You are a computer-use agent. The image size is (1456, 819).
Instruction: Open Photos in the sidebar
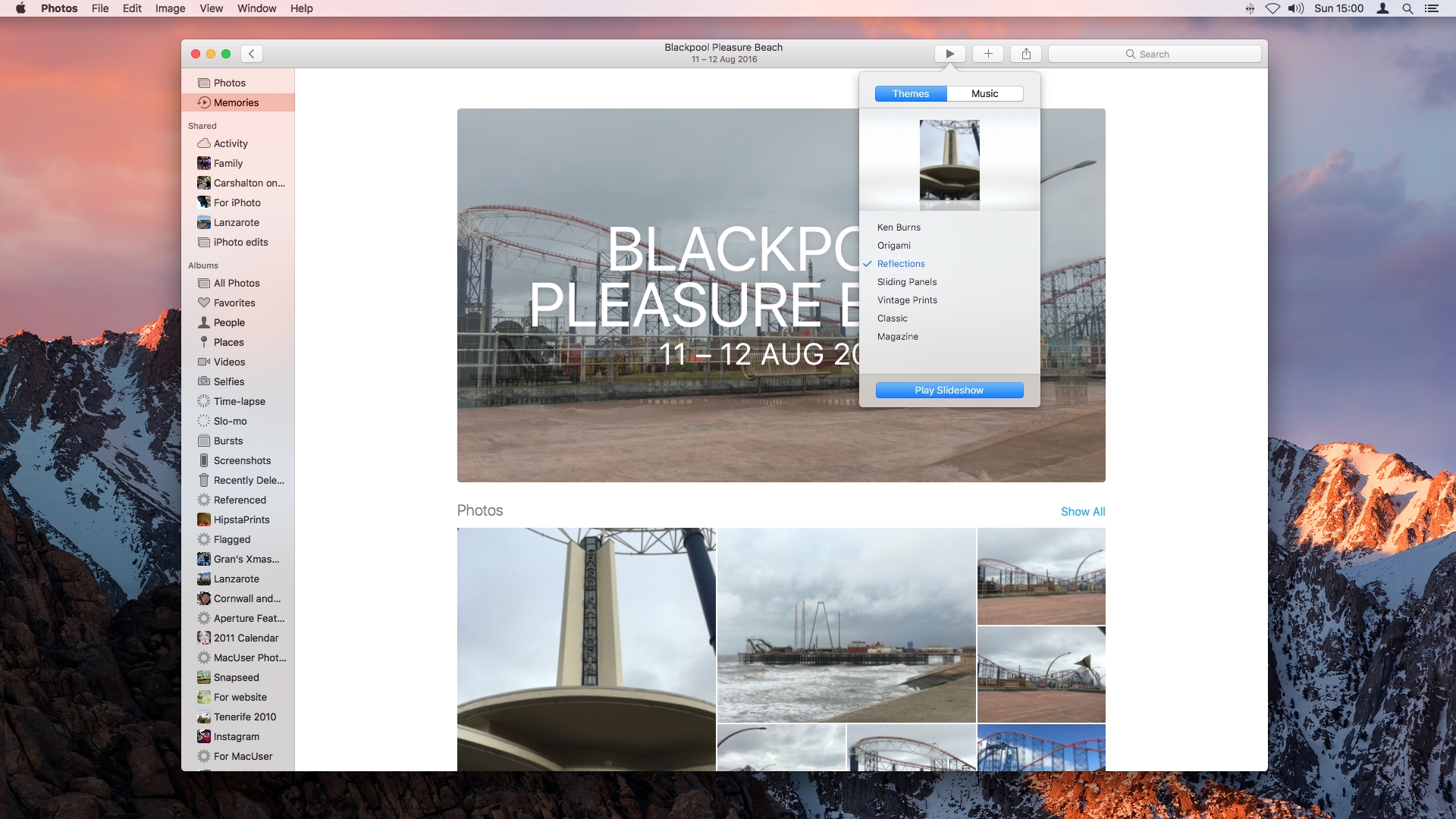click(237, 83)
